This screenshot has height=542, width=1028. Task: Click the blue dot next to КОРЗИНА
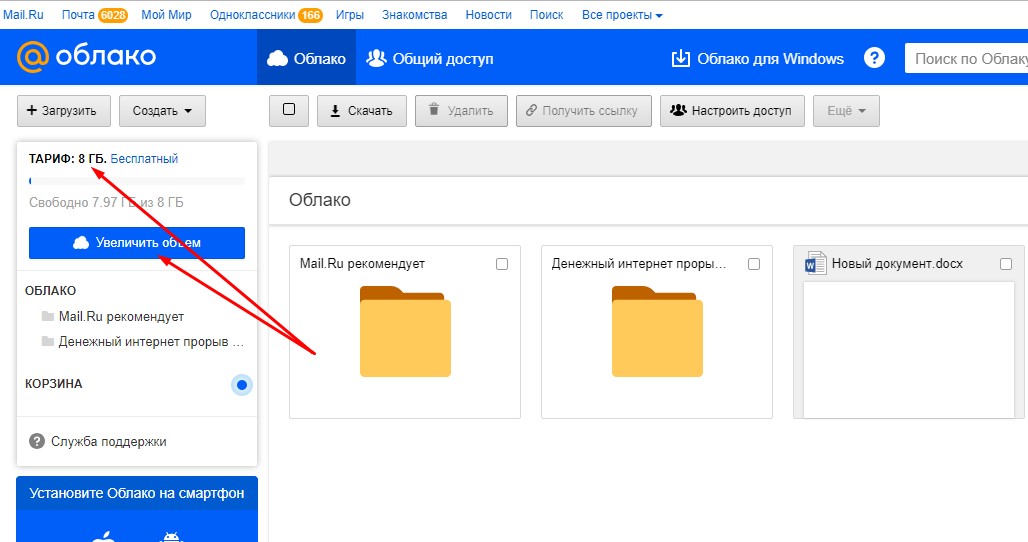point(241,385)
